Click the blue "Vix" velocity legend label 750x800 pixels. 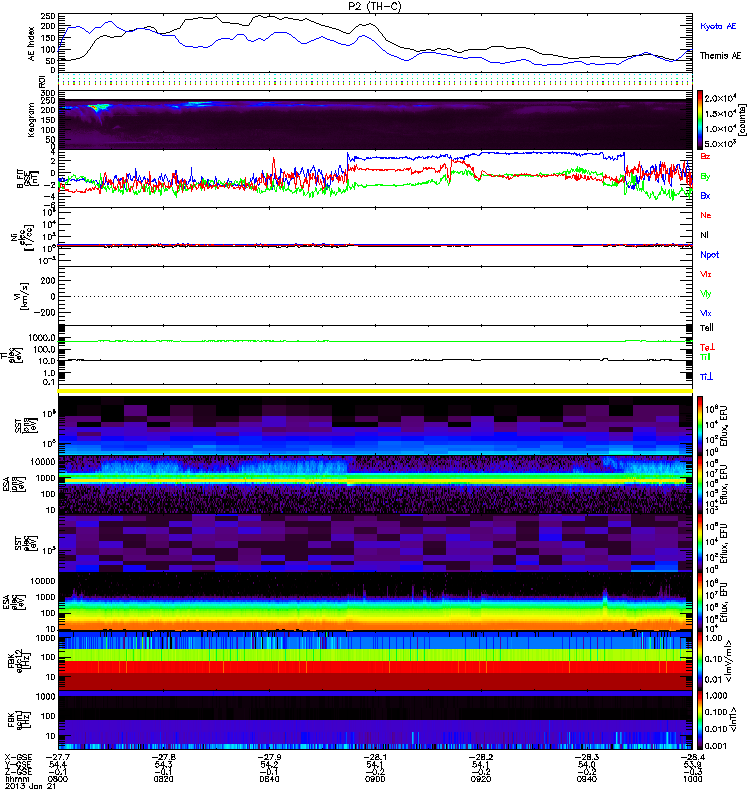click(x=706, y=313)
